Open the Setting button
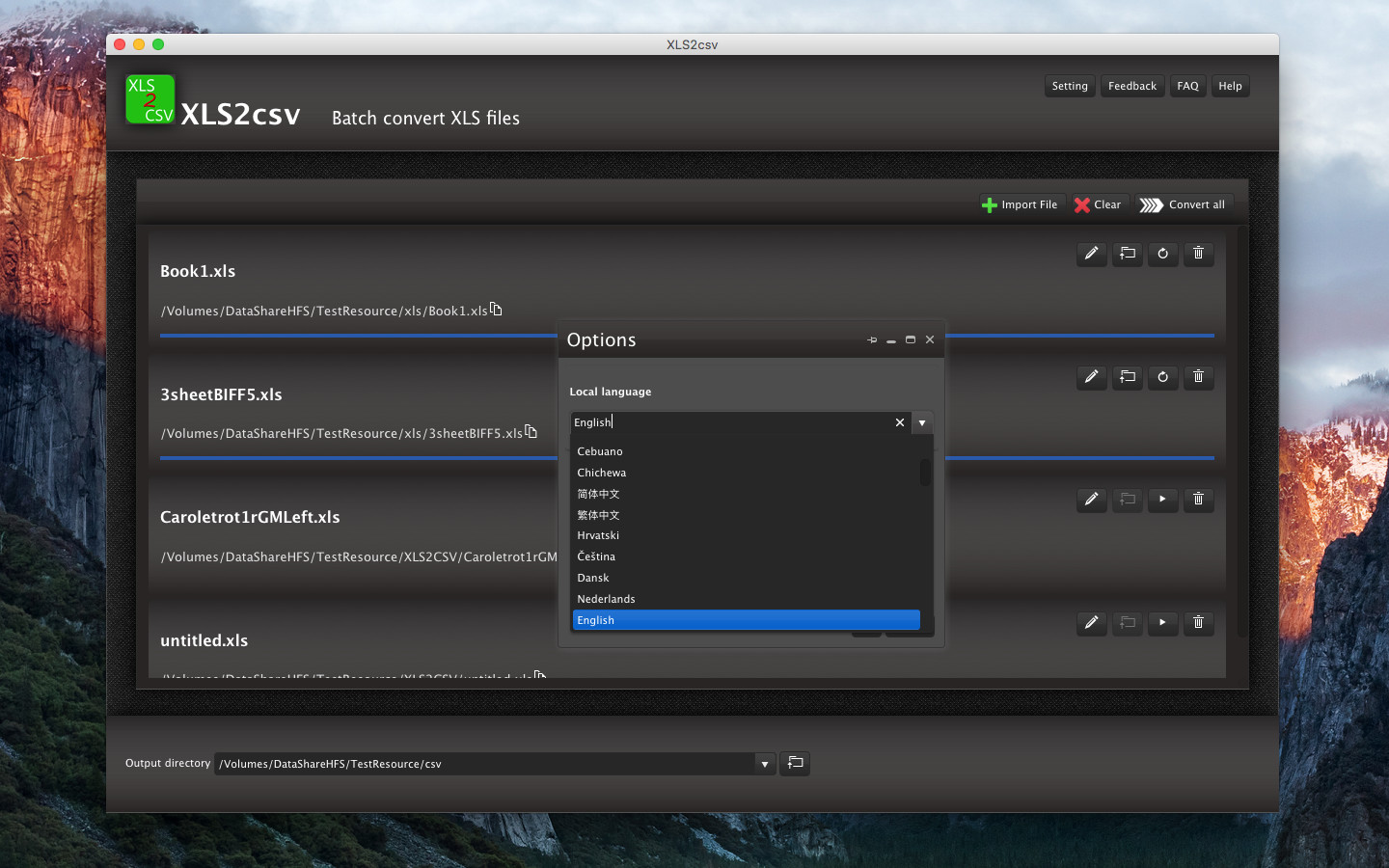1389x868 pixels. (x=1069, y=86)
